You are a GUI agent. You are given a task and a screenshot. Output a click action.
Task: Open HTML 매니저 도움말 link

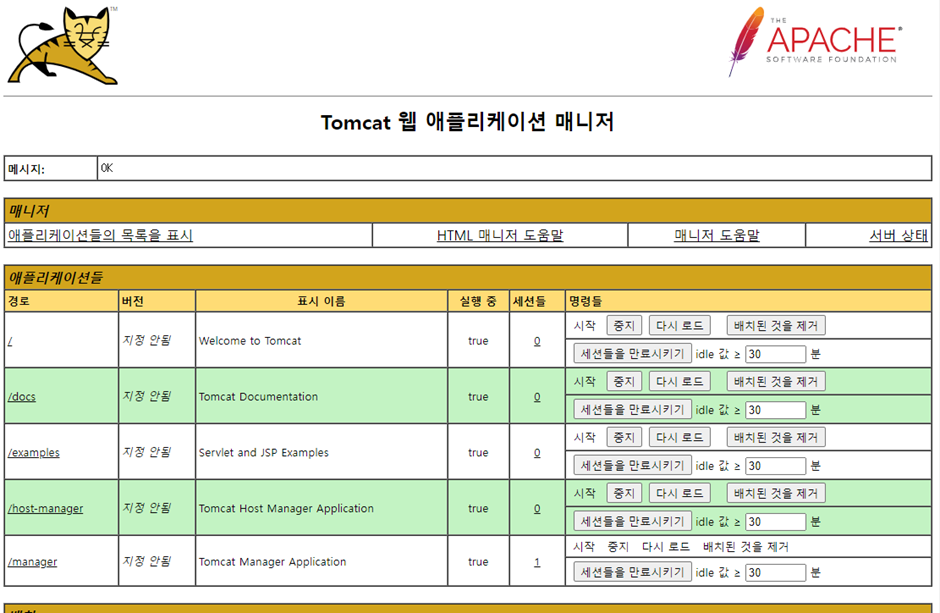(500, 235)
